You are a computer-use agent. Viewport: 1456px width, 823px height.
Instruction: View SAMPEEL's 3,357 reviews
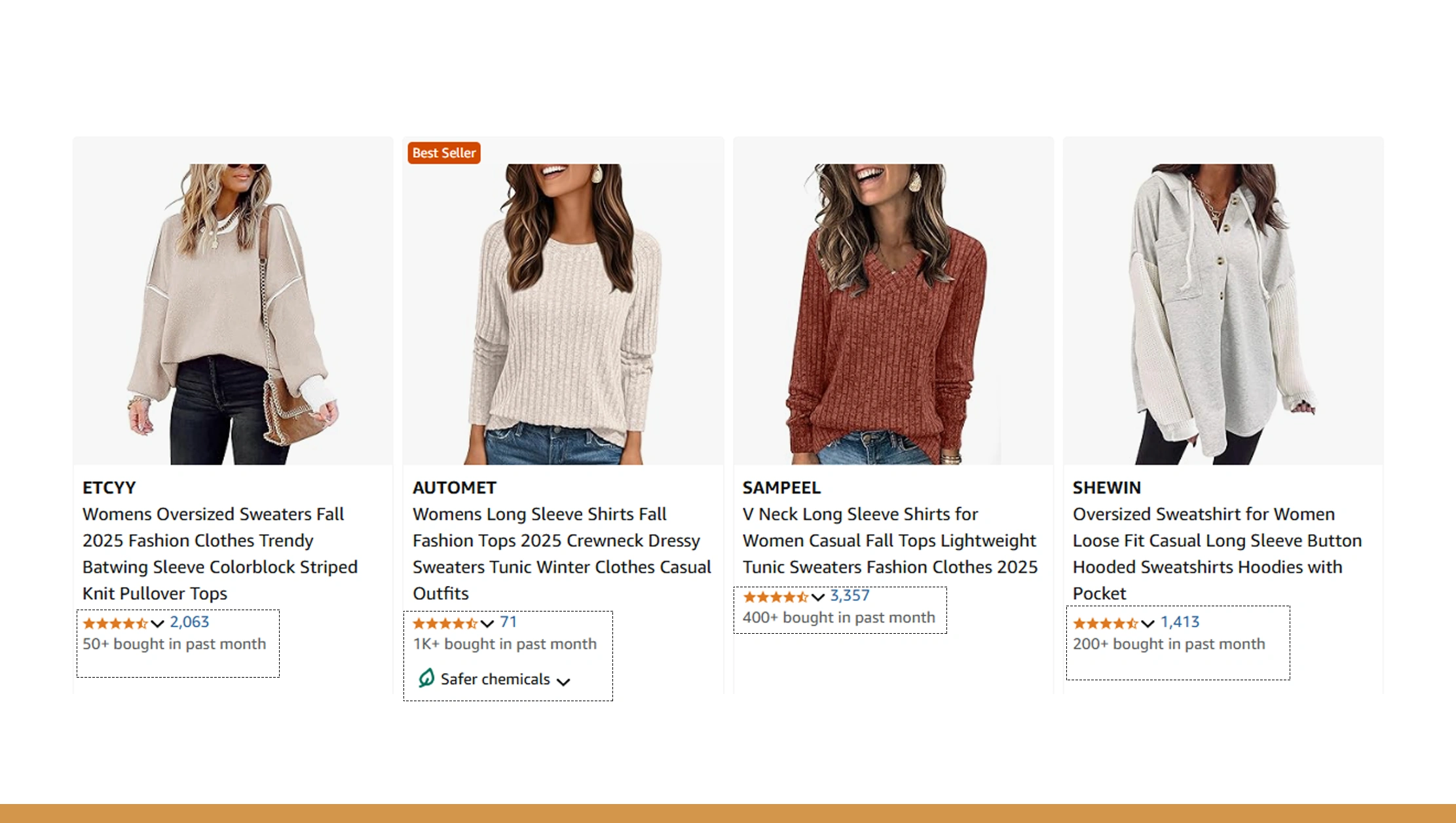pyautogui.click(x=850, y=596)
